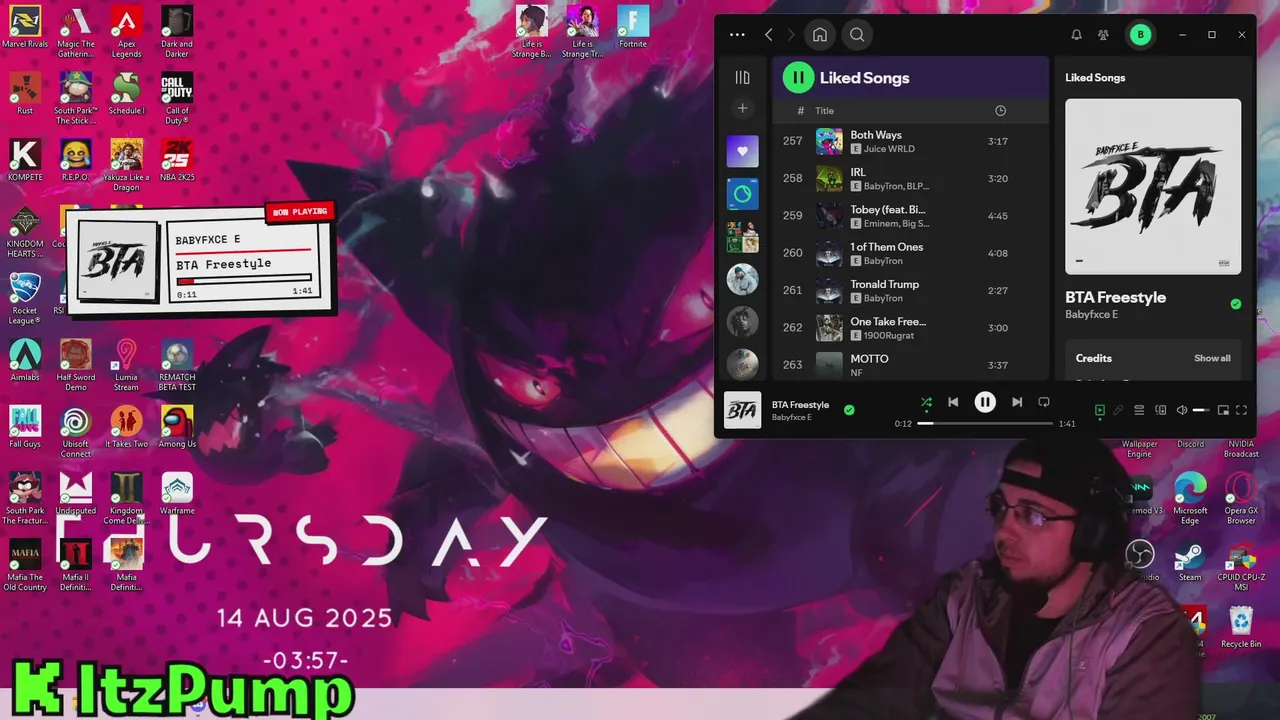Open Microsoft Edge desktop shortcut
Viewport: 1280px width, 720px height.
1190,499
